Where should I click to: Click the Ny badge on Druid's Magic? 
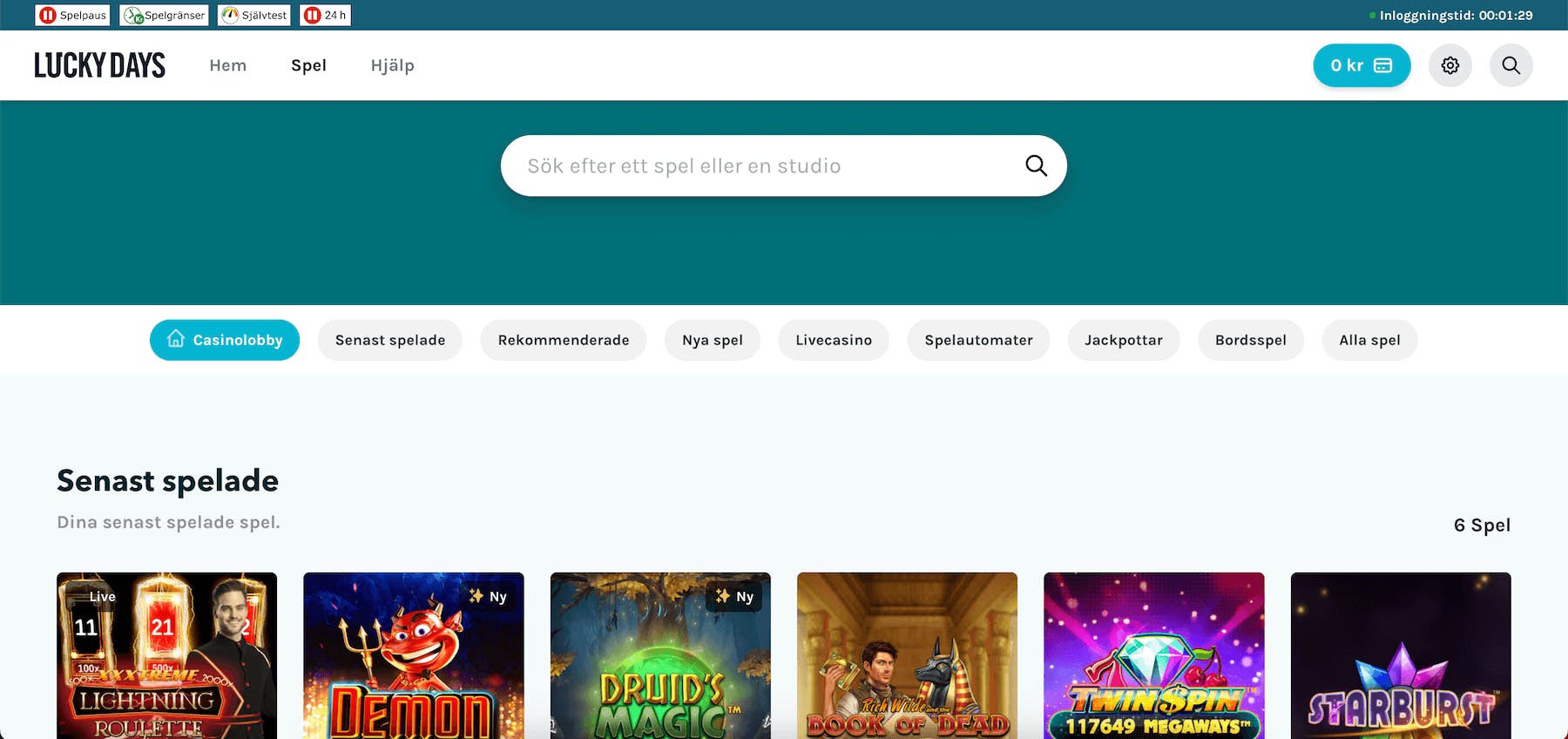pyautogui.click(x=734, y=596)
